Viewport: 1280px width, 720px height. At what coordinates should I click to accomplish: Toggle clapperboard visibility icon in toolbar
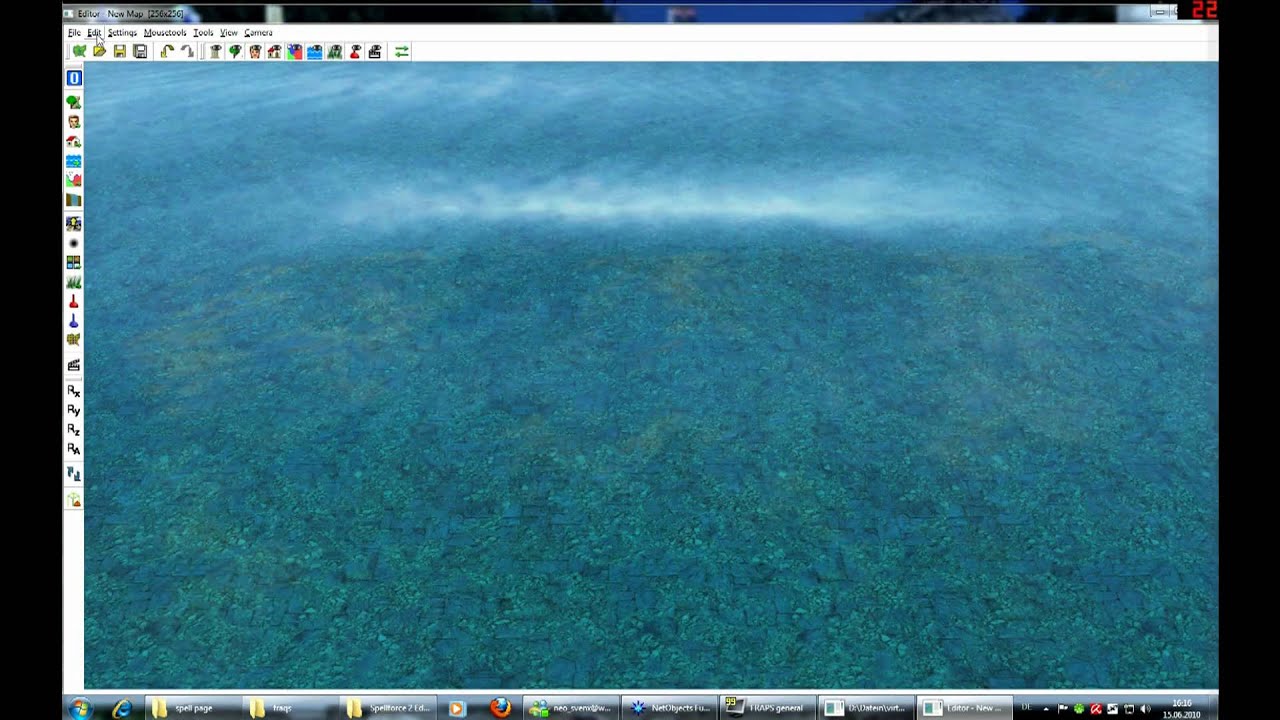coord(375,51)
